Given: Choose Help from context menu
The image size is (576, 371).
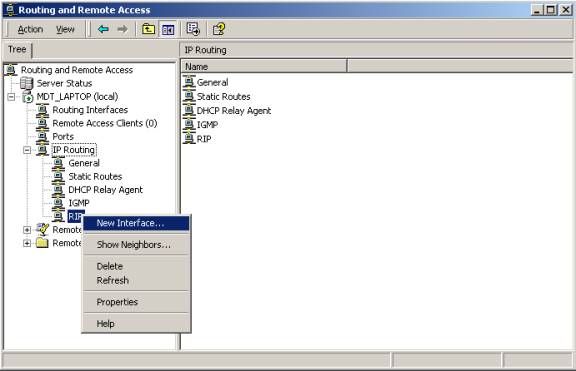Looking at the screenshot, I should (136, 324).
